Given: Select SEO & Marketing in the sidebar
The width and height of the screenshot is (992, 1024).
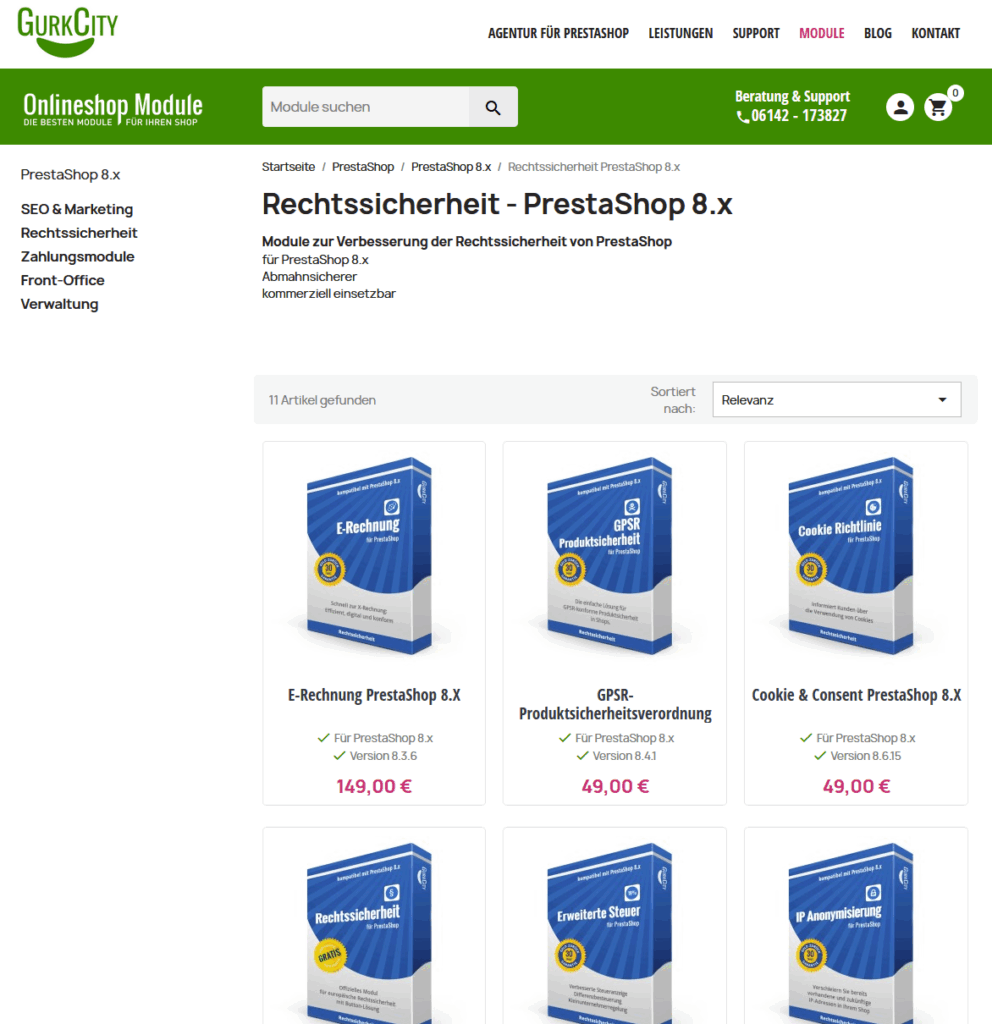Looking at the screenshot, I should click(77, 210).
